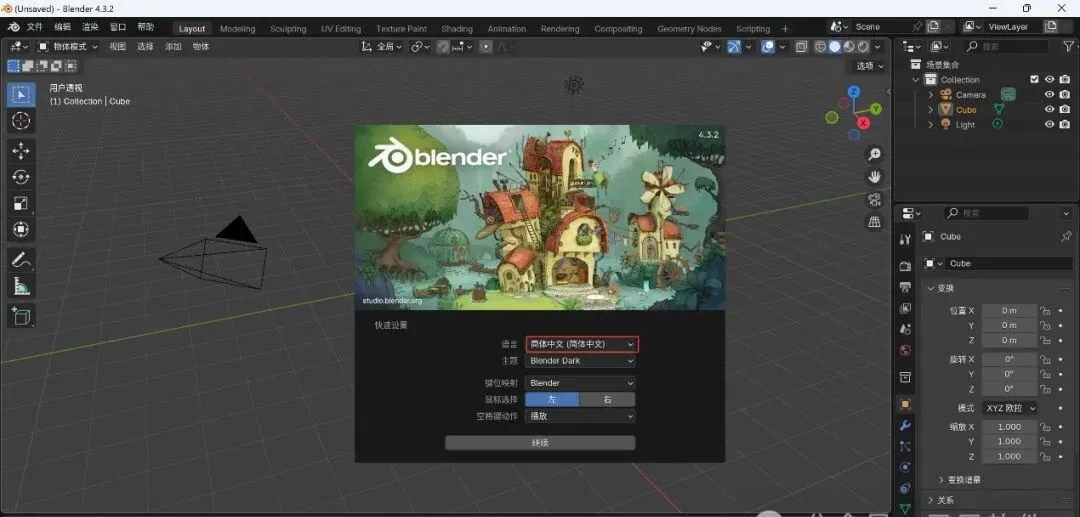Open the 文件 File menu
Image resolution: width=1080 pixels, height=517 pixels.
(x=35, y=28)
